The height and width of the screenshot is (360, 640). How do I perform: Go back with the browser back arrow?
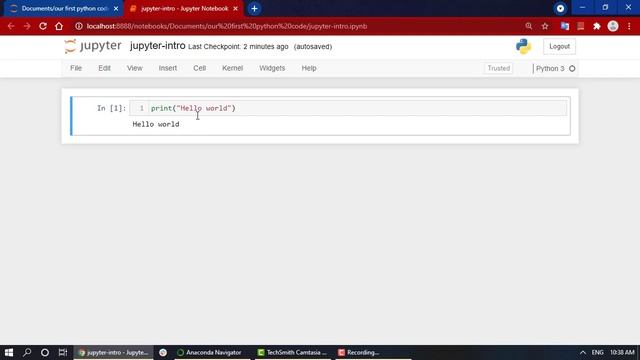11,26
